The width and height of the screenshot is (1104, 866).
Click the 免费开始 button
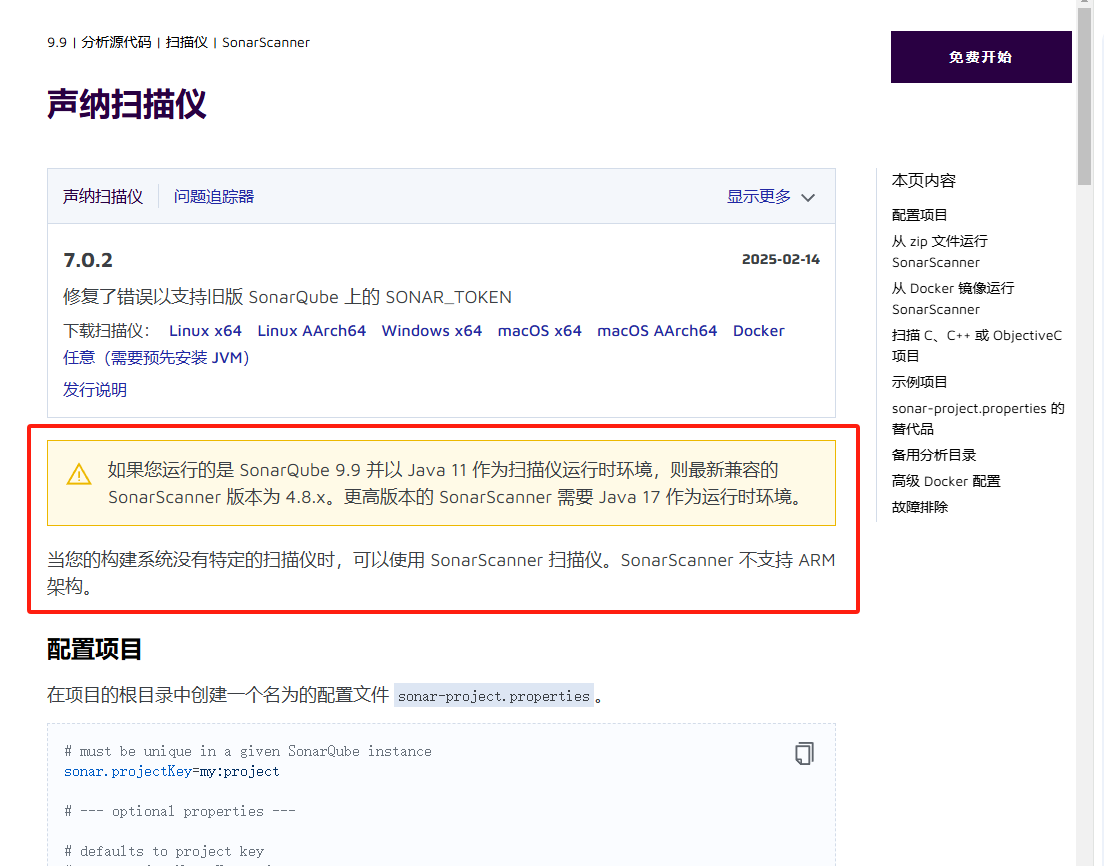981,57
